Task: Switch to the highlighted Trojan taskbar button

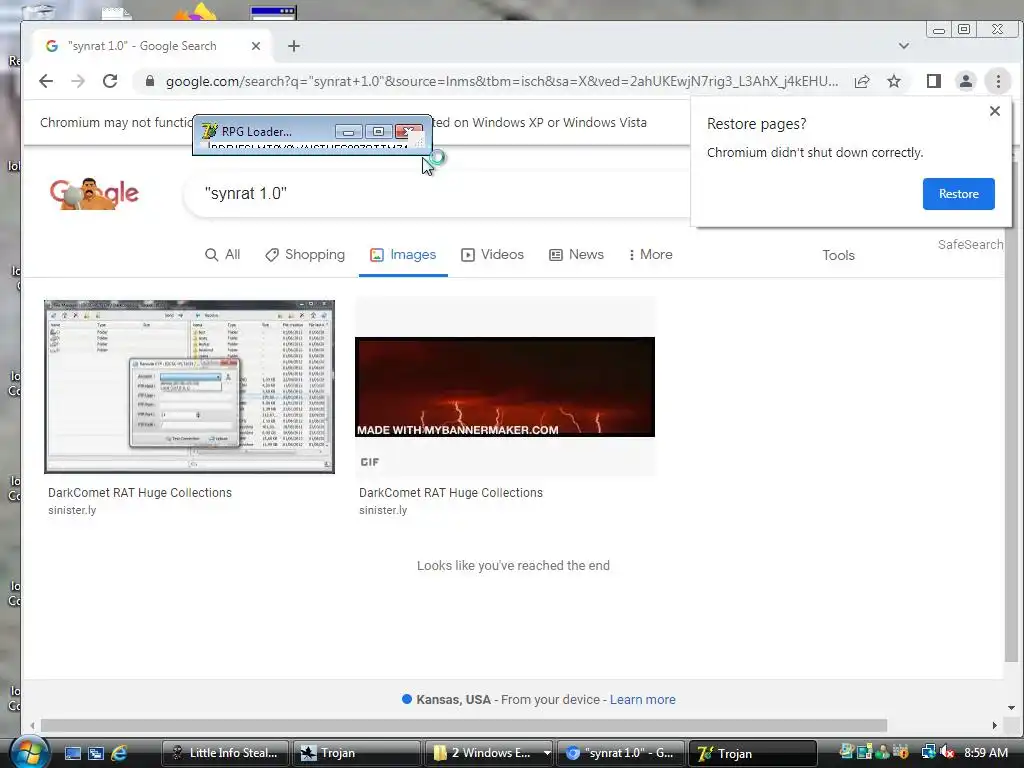Action: pyautogui.click(x=752, y=753)
